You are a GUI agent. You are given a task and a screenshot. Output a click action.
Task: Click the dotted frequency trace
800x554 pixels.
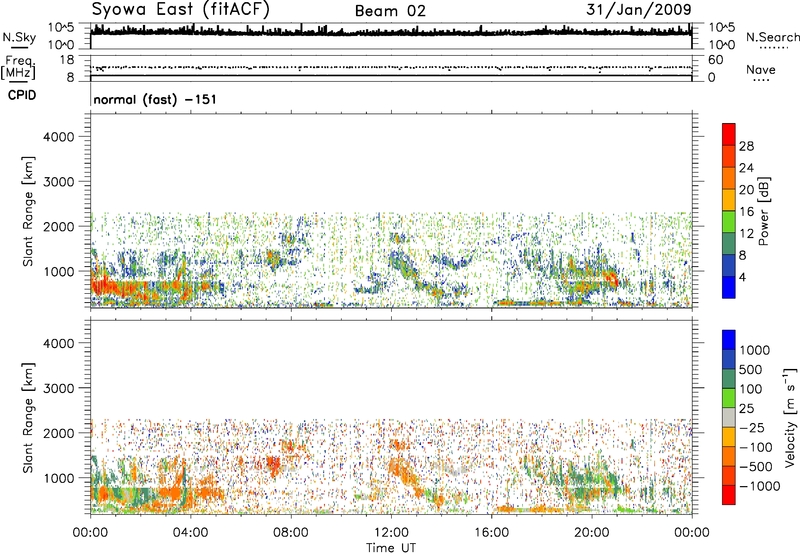(x=391, y=67)
